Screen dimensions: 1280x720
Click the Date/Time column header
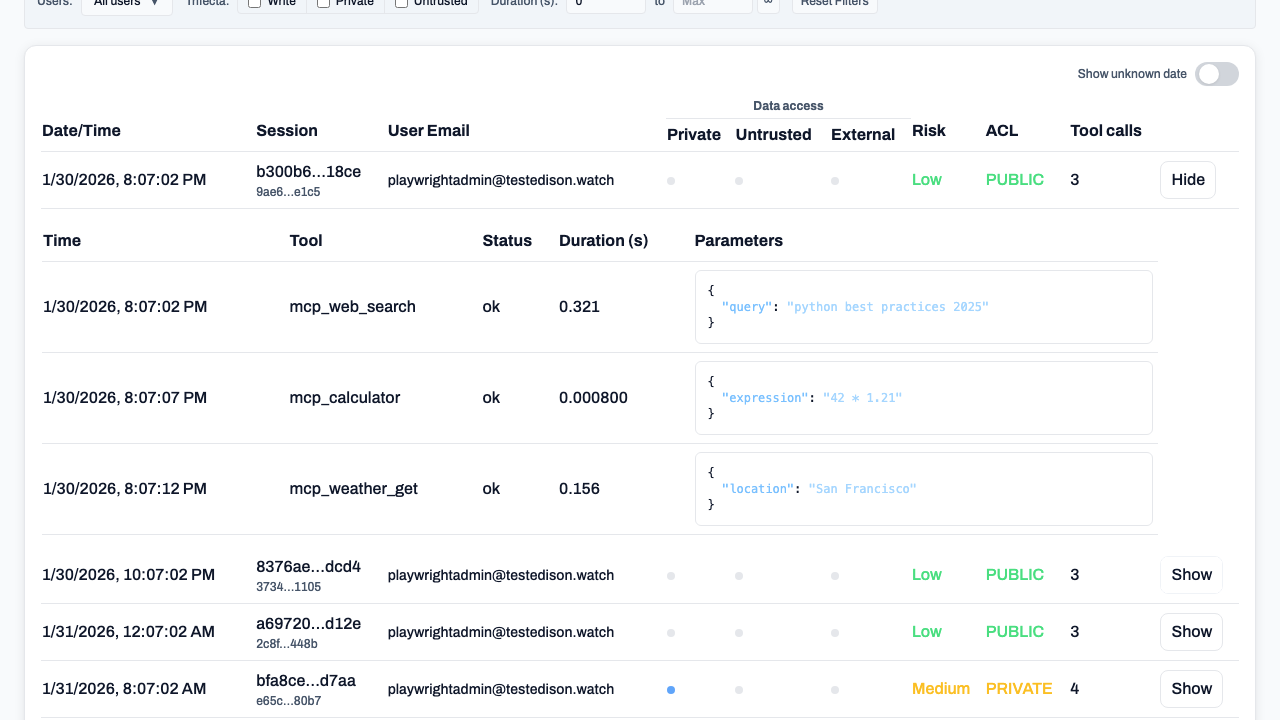[81, 131]
